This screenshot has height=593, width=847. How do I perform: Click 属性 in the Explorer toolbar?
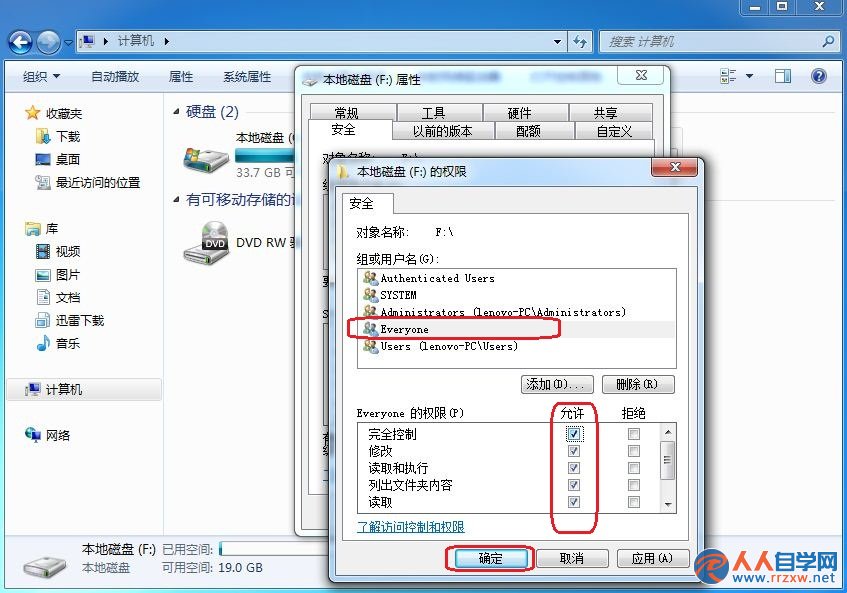click(x=181, y=77)
